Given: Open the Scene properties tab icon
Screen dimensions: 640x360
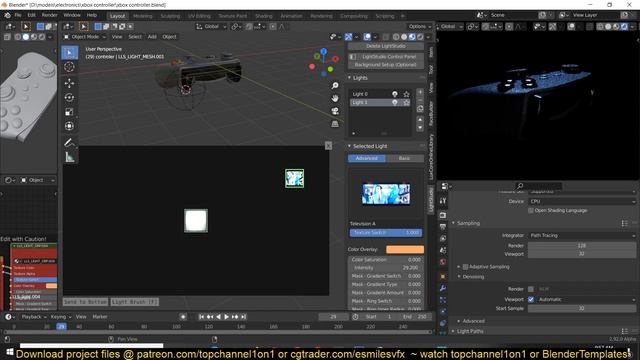Looking at the screenshot, I should point(443,250).
